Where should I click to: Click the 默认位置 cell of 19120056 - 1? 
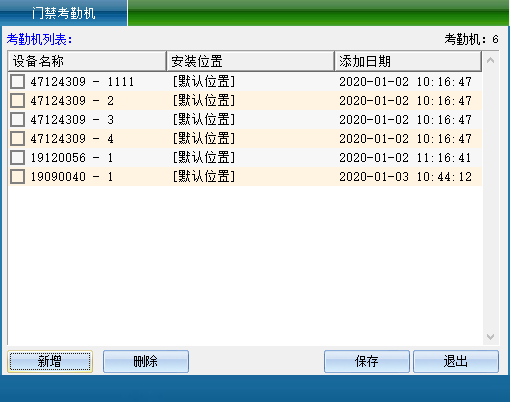pyautogui.click(x=204, y=158)
